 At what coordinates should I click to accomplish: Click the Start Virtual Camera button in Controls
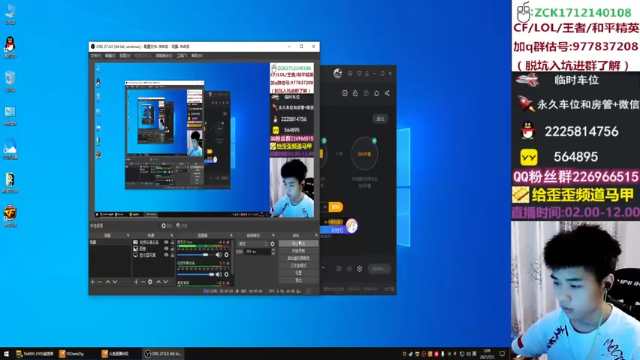[298, 258]
